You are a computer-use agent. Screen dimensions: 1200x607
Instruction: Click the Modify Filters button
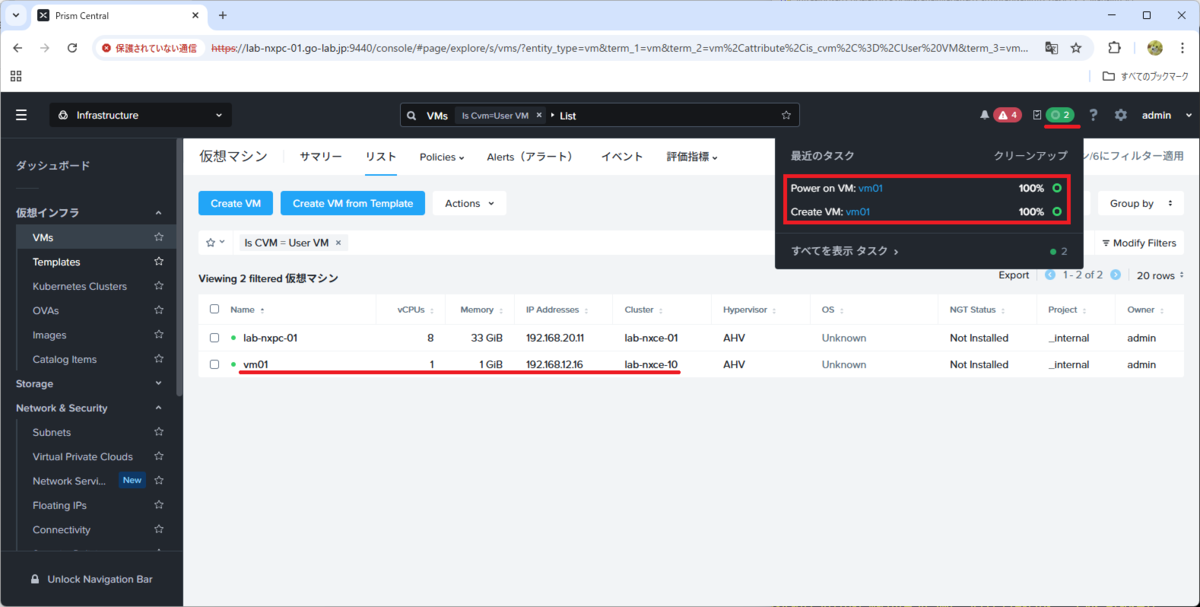(x=1138, y=243)
